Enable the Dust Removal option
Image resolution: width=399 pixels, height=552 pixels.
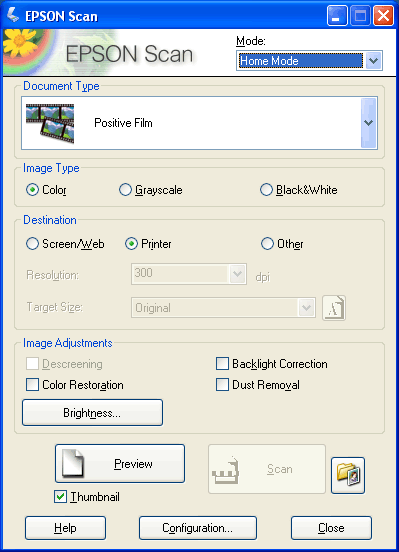click(x=222, y=385)
